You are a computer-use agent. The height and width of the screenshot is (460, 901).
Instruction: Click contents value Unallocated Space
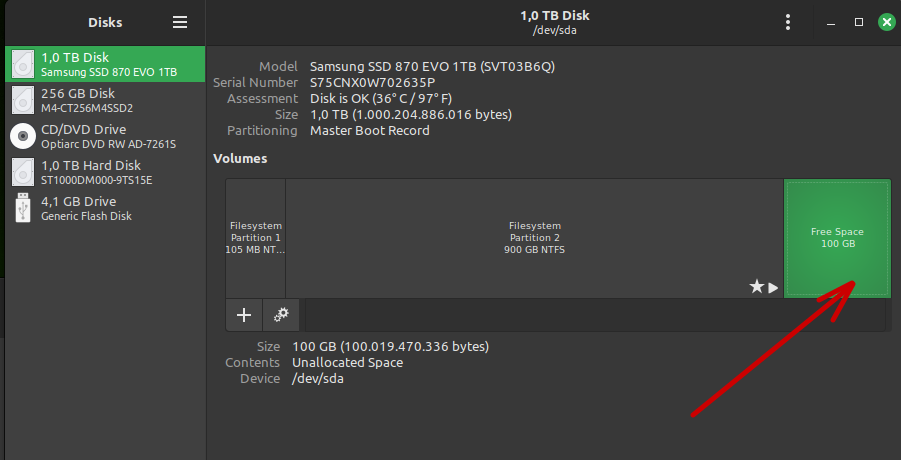pyautogui.click(x=347, y=362)
